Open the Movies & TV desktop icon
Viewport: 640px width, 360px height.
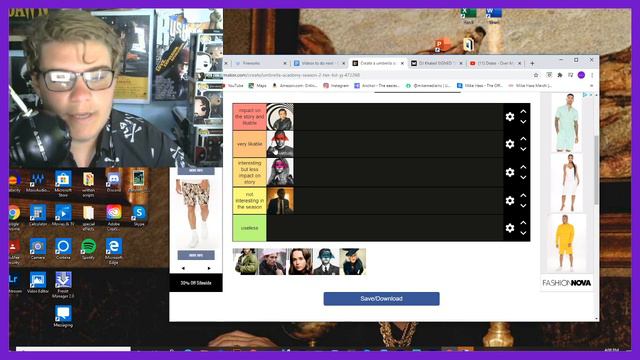point(63,215)
